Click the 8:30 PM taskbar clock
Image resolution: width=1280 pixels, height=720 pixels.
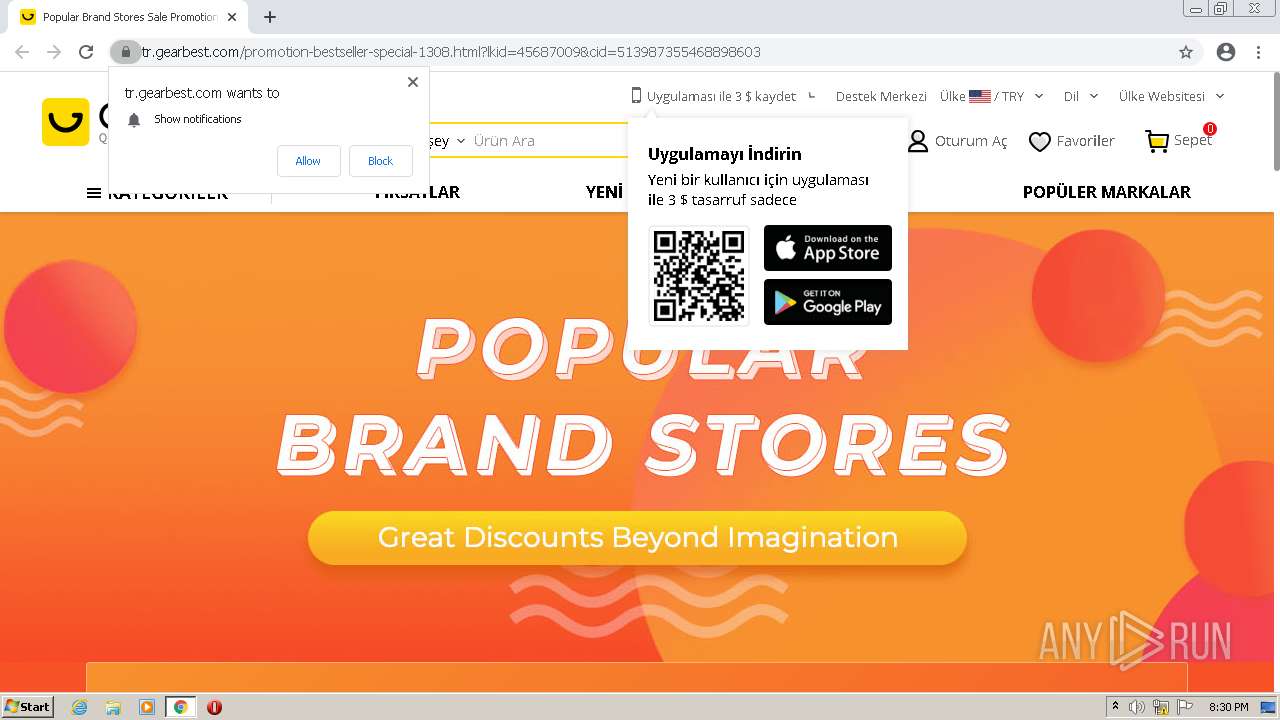tap(1229, 707)
